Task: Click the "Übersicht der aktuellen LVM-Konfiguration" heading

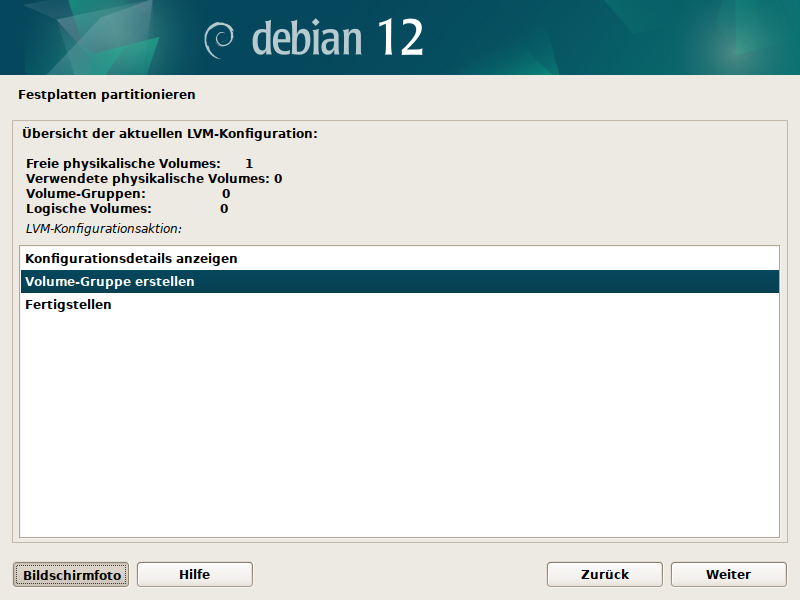Action: [169, 132]
